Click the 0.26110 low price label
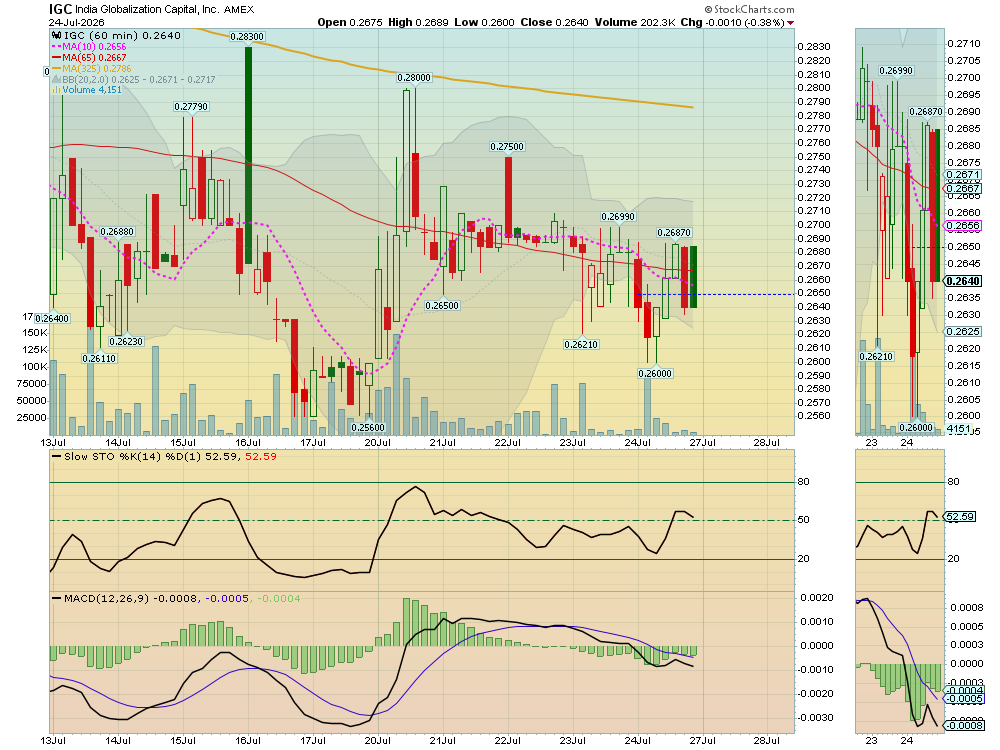The width and height of the screenshot is (1000, 750). pos(99,358)
